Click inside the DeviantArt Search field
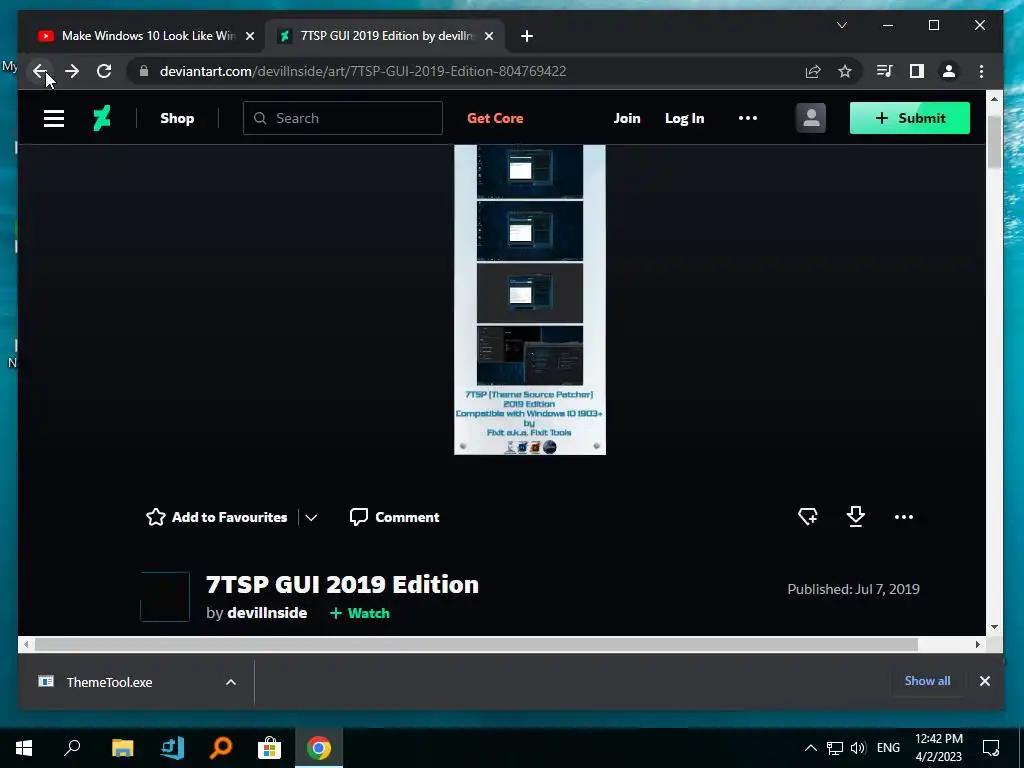 pyautogui.click(x=343, y=118)
